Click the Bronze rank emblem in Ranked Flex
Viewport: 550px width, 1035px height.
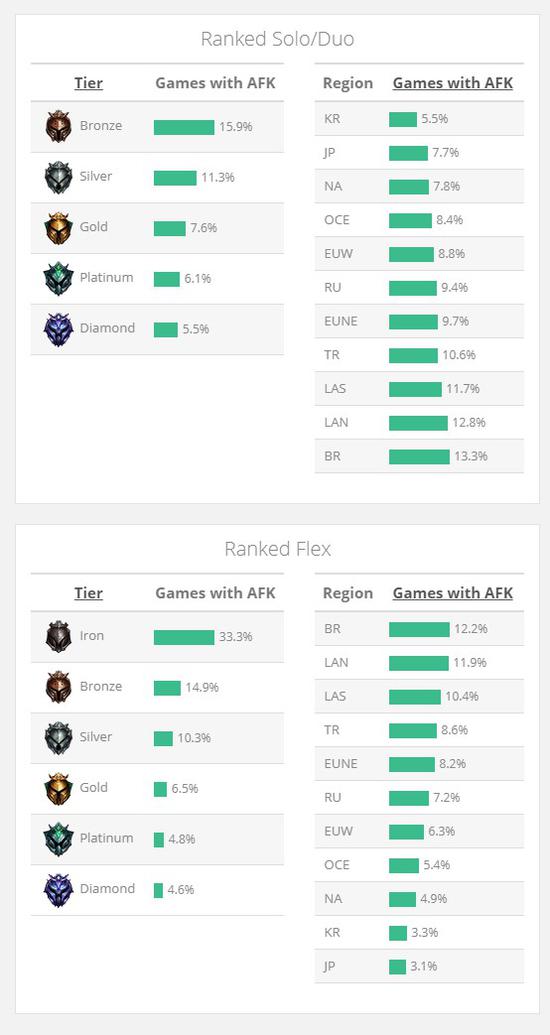pos(59,688)
